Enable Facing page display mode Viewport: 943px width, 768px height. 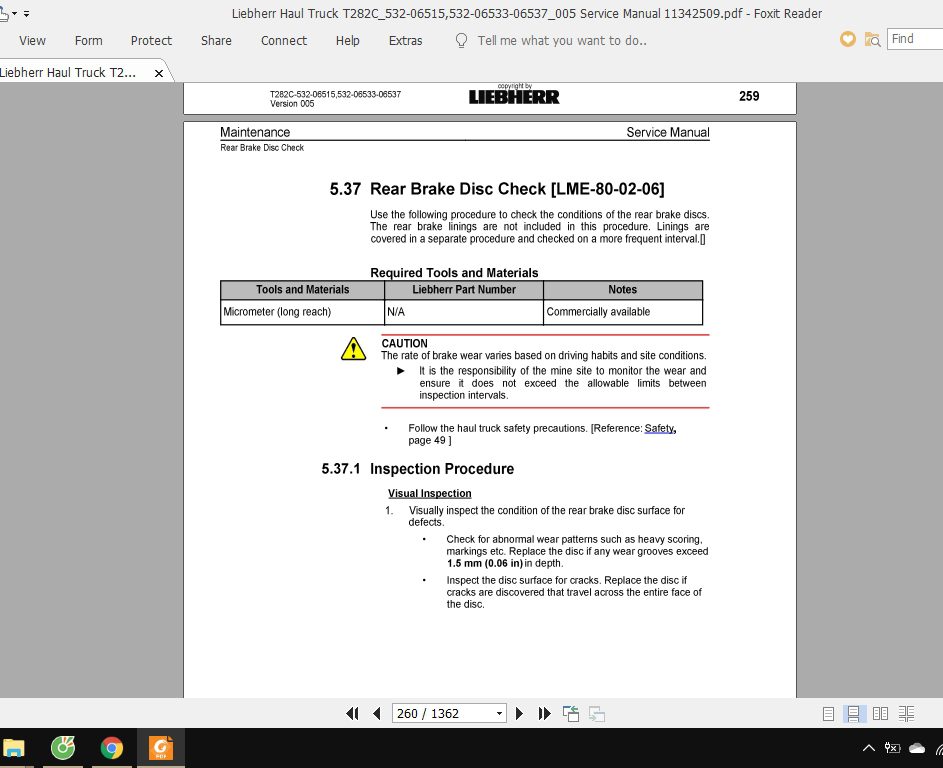coord(880,713)
